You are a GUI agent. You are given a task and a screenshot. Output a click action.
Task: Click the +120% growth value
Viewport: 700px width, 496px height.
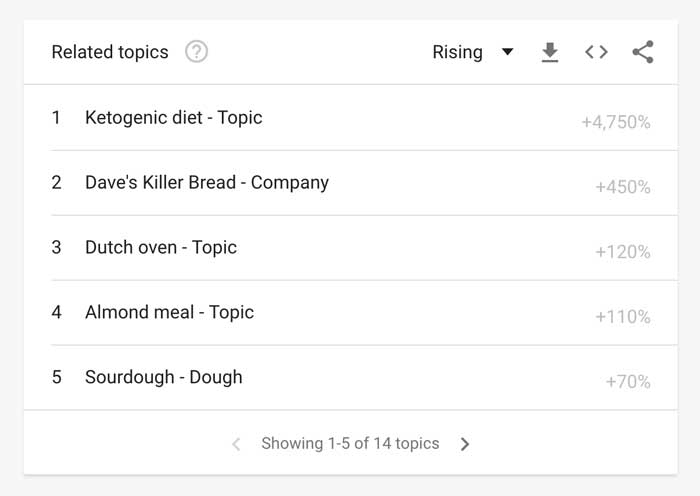click(623, 252)
